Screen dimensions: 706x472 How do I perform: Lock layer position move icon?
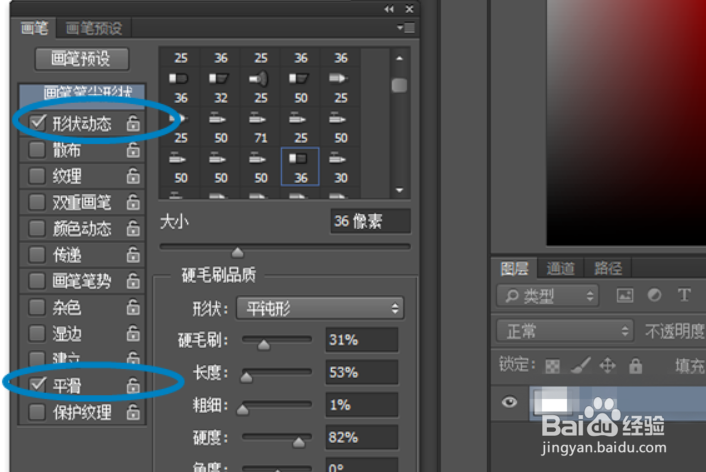(607, 365)
